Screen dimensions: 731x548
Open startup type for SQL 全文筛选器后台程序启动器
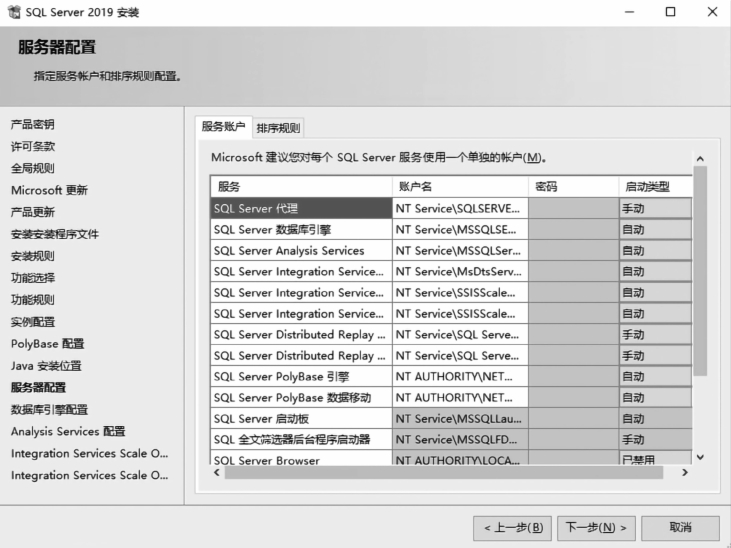[x=655, y=439]
